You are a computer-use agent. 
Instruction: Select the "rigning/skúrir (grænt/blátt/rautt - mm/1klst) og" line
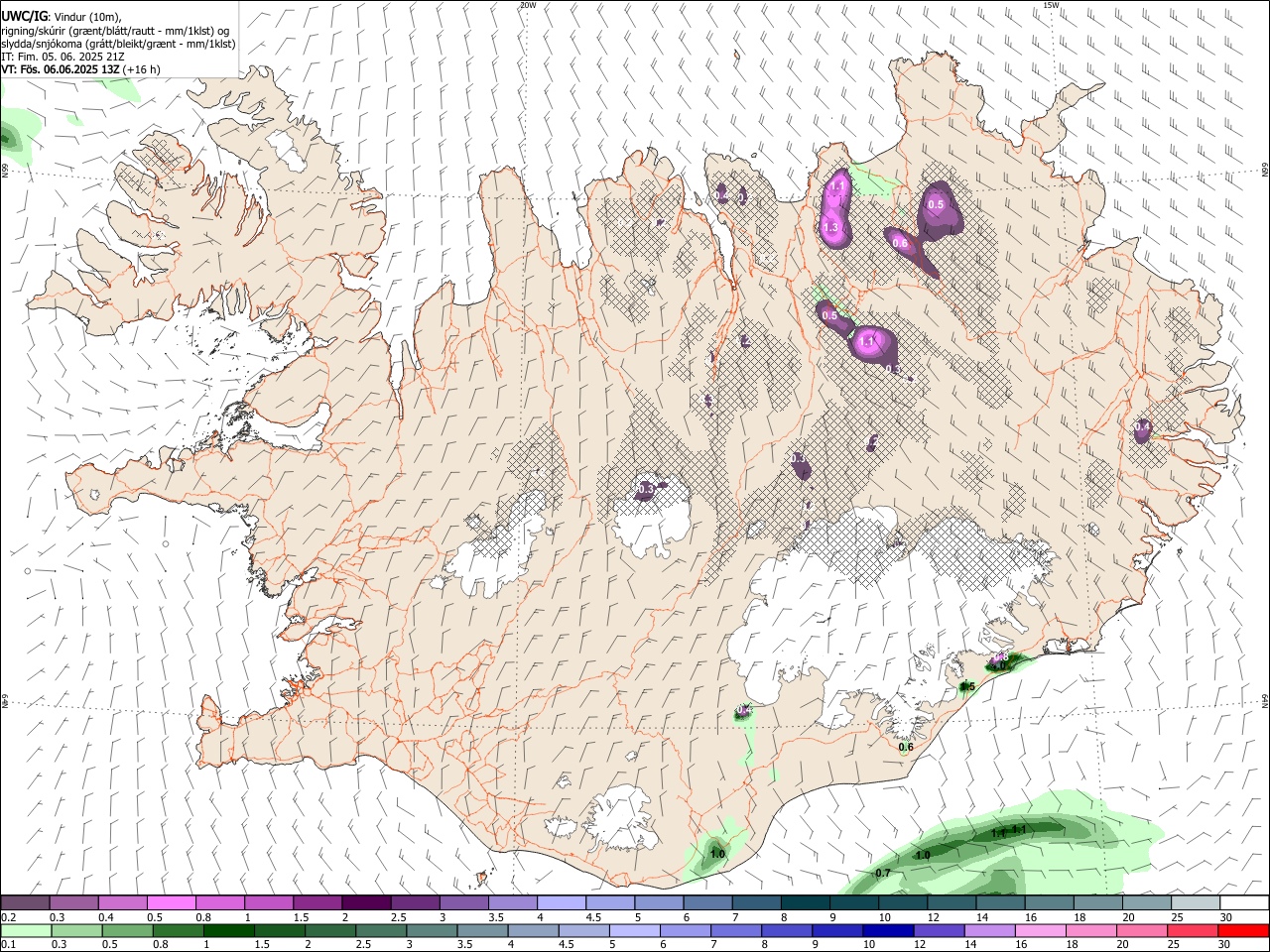click(x=115, y=30)
